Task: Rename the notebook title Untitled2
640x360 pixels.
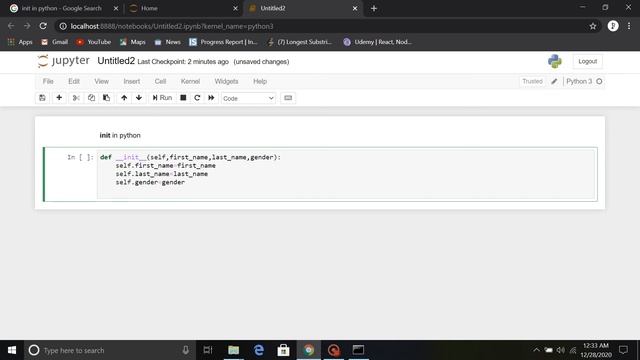Action: 116,61
